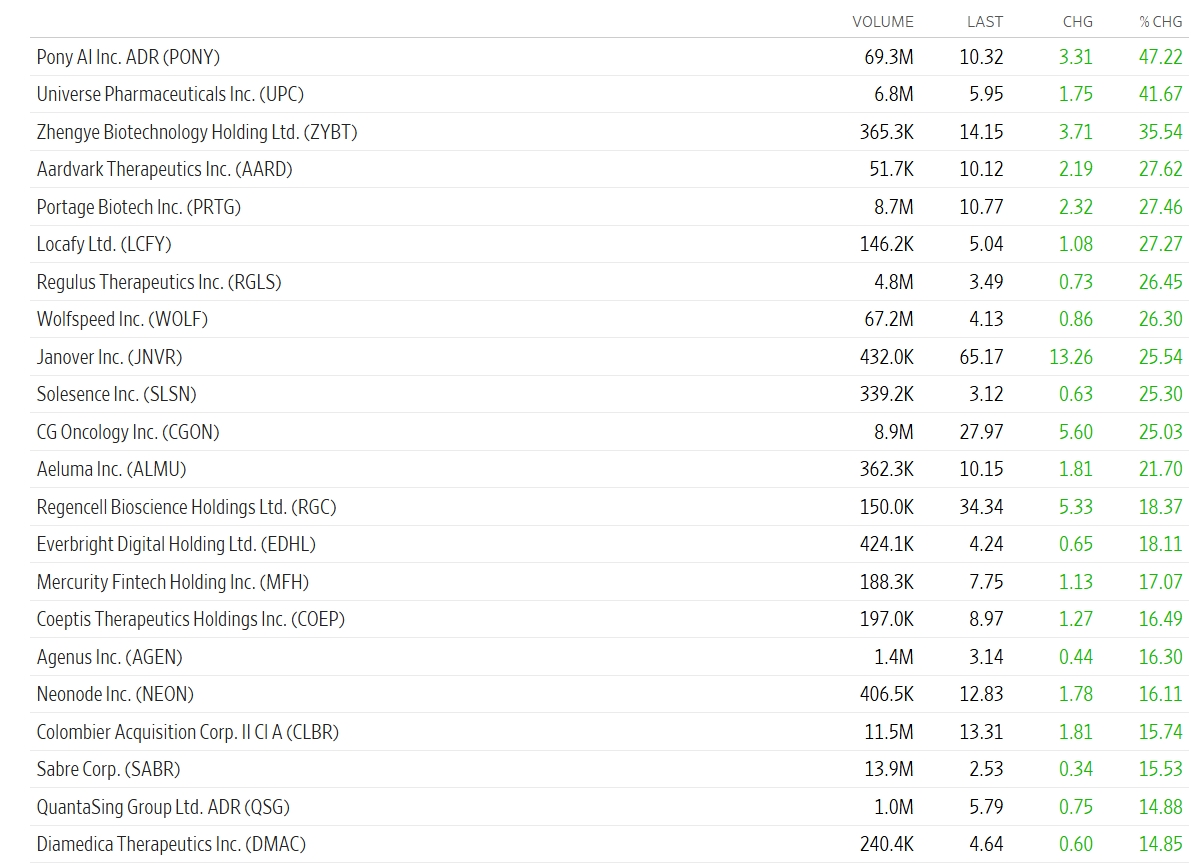
Task: Open Everbright Digital Holding Ltd. (EDHL)
Action: pos(176,545)
